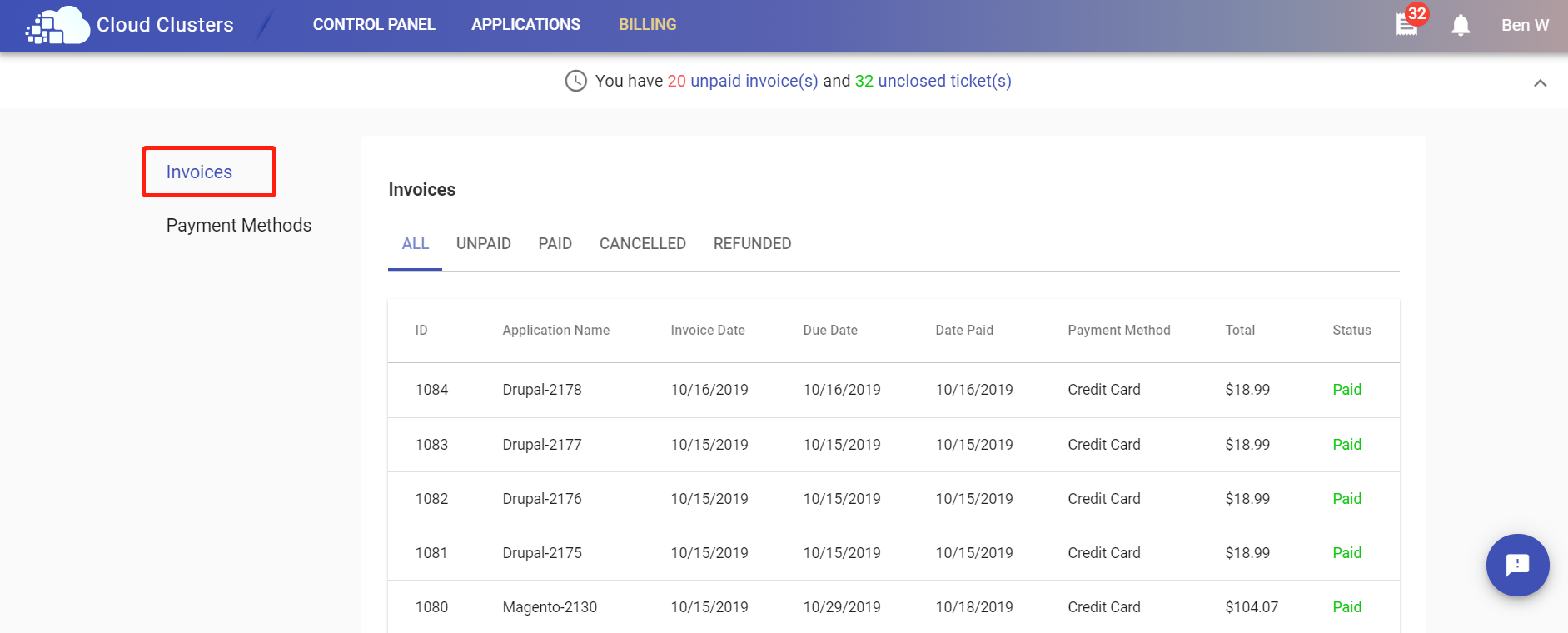Switch to the PAID tab
This screenshot has height=633, width=1568.
click(555, 244)
